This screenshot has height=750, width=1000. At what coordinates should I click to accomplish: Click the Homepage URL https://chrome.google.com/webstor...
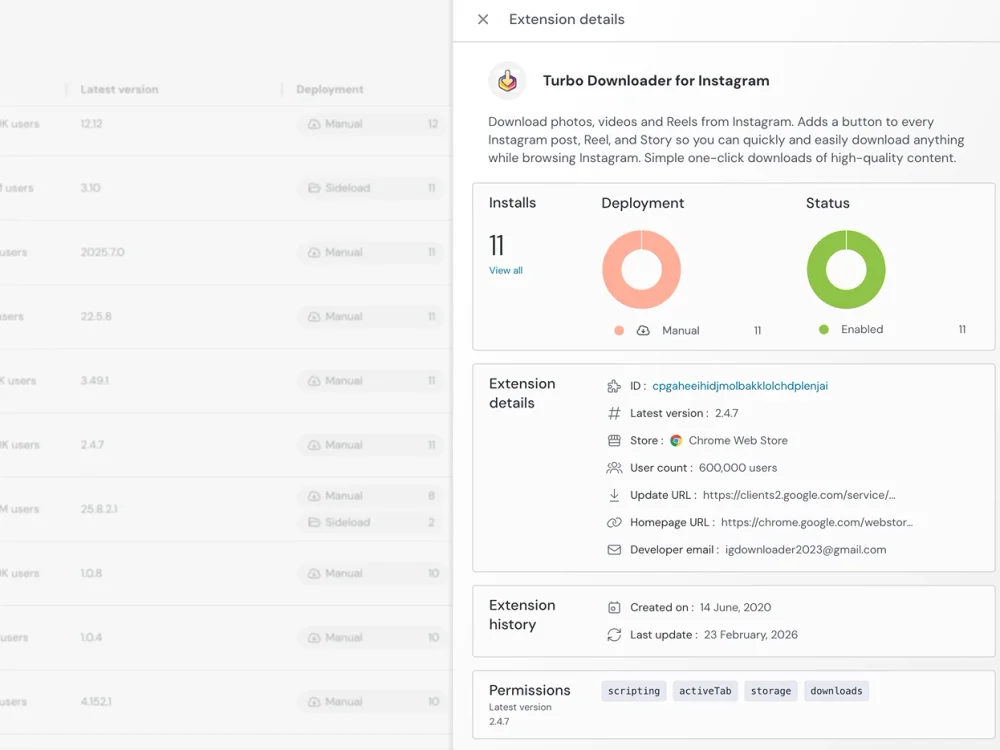(817, 522)
